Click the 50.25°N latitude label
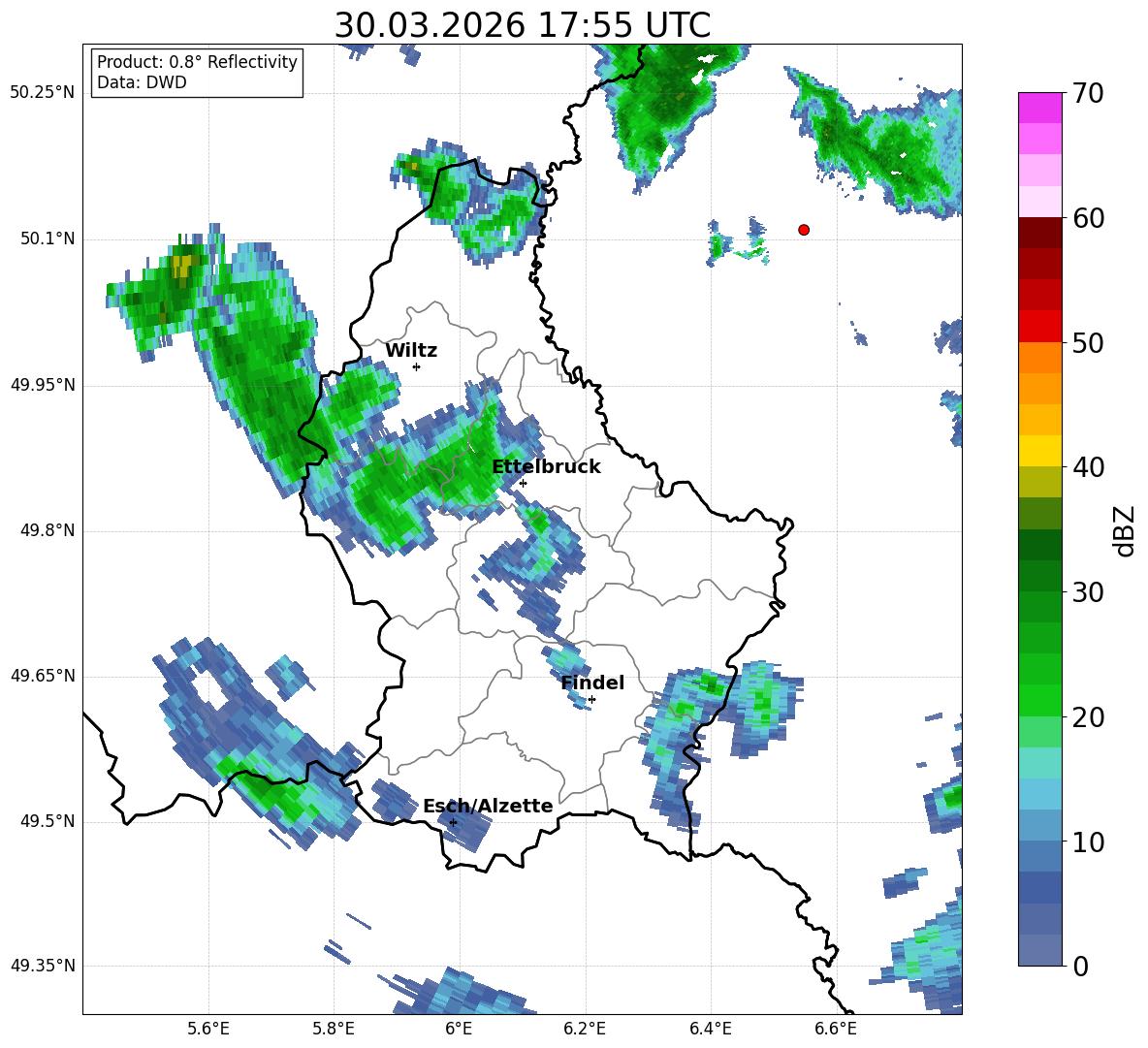 [43, 93]
